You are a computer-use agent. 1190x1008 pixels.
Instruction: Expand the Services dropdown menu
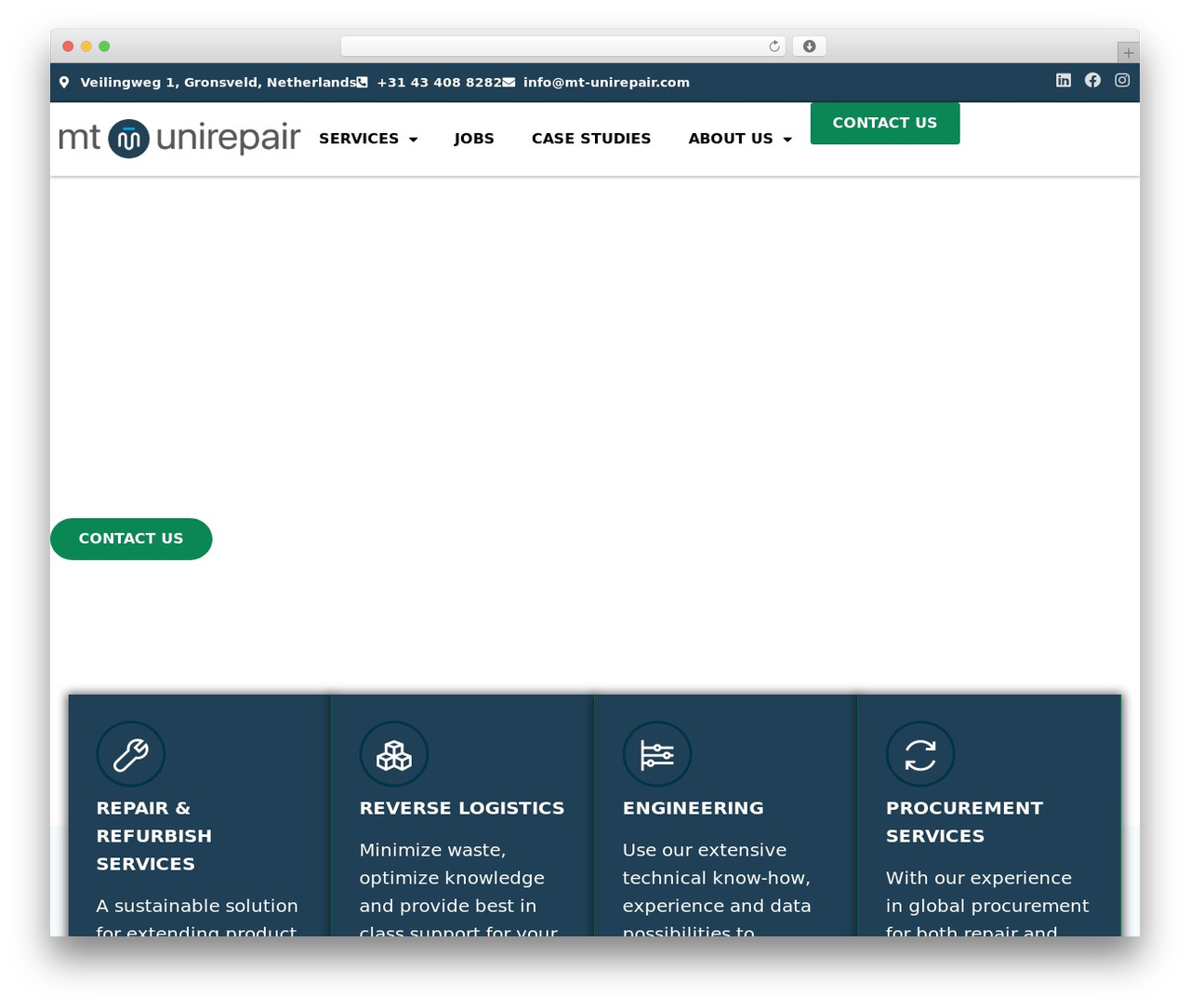click(368, 139)
